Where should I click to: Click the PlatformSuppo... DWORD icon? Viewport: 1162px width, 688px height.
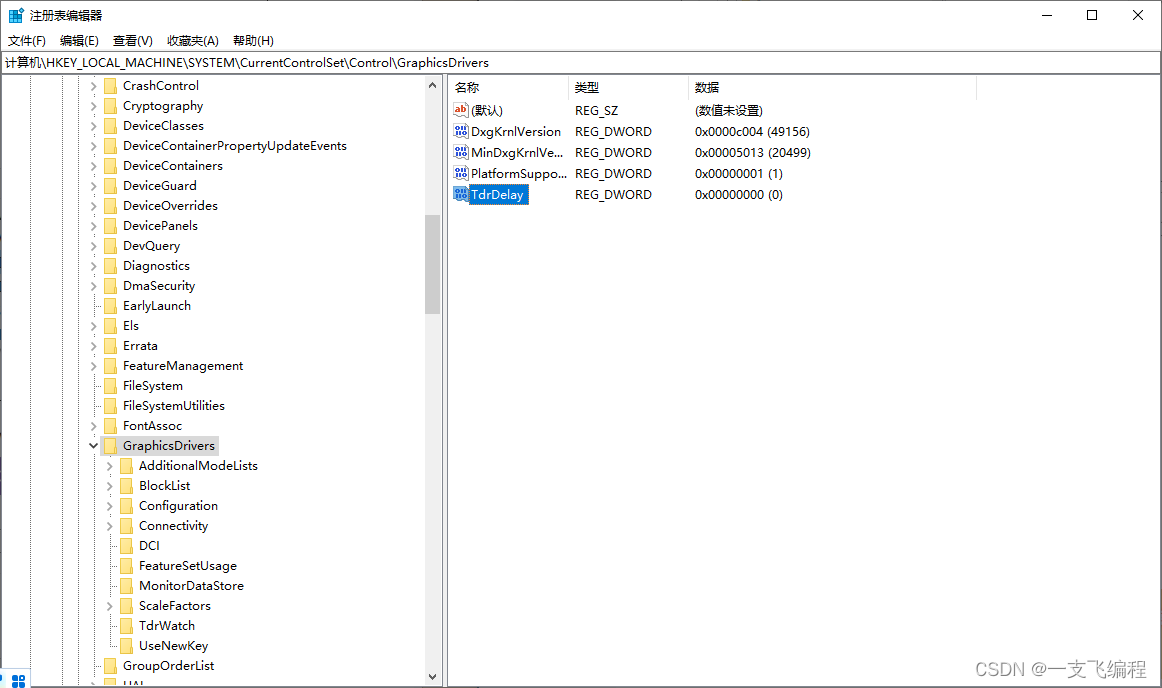pyautogui.click(x=461, y=173)
